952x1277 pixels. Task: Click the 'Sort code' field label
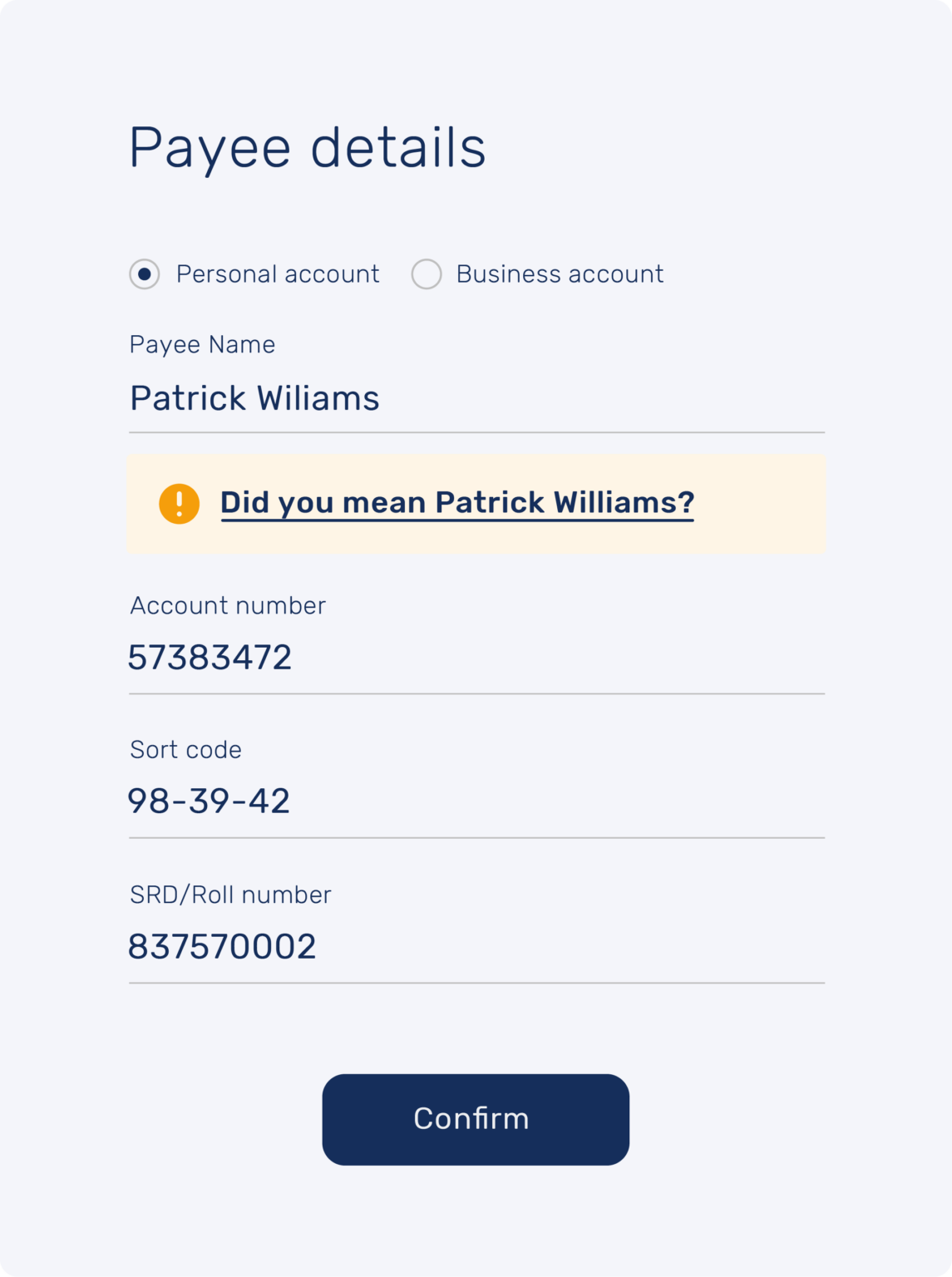(x=185, y=750)
